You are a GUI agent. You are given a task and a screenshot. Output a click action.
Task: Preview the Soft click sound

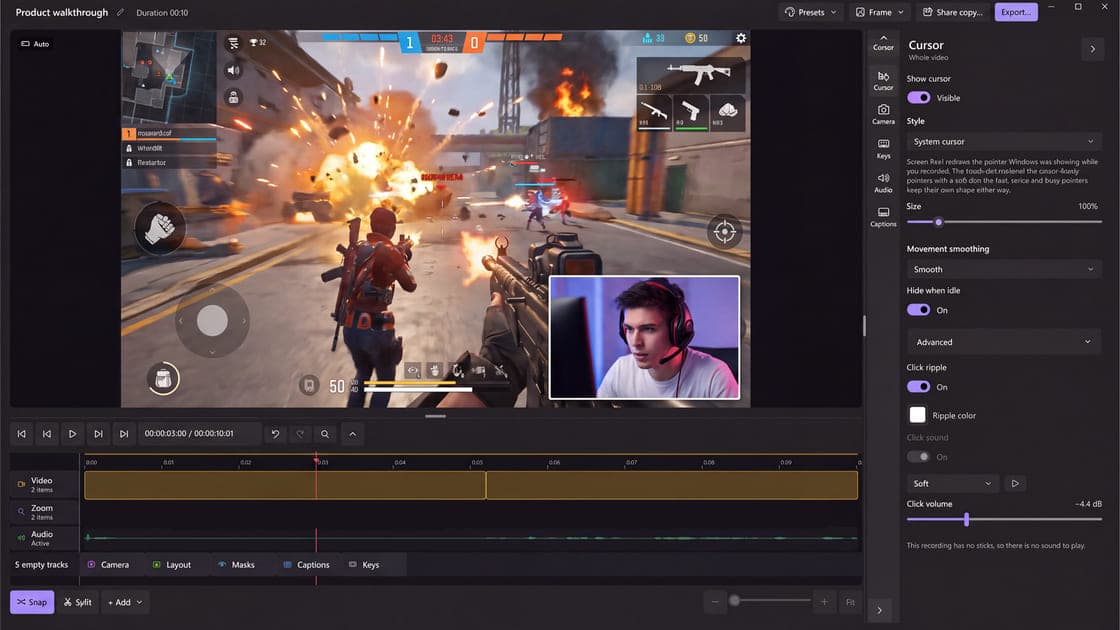[1015, 484]
